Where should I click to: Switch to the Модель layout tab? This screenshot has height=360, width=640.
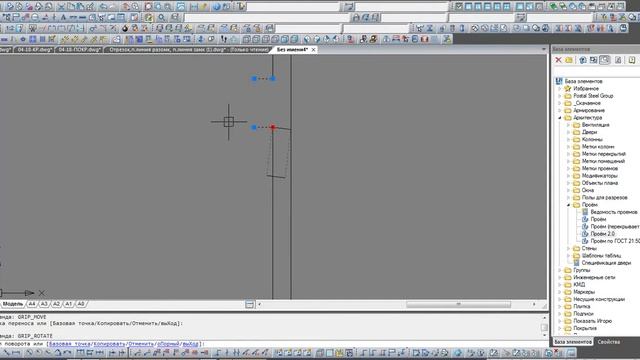13,304
